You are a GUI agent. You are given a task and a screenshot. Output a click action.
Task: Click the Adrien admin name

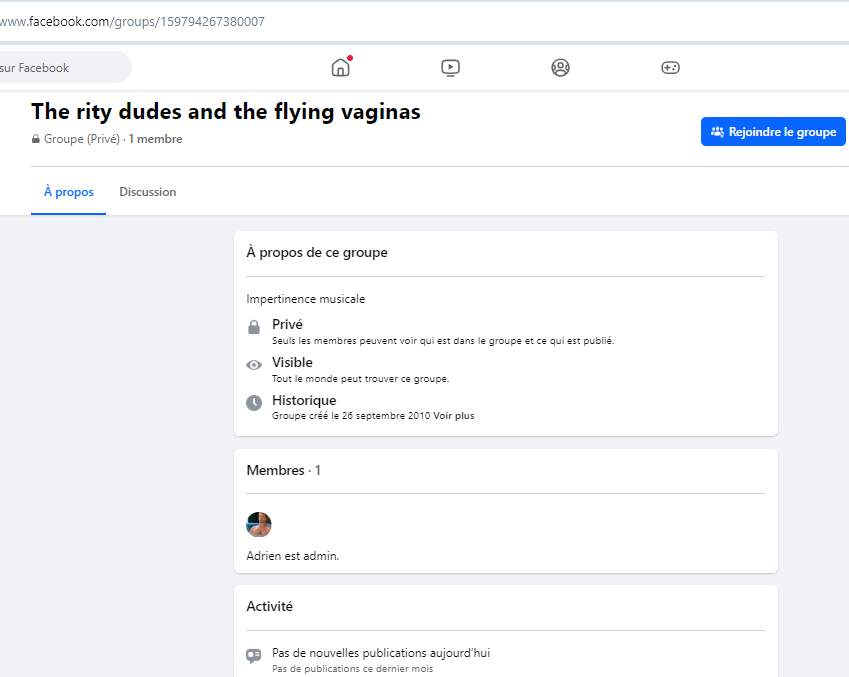265,556
